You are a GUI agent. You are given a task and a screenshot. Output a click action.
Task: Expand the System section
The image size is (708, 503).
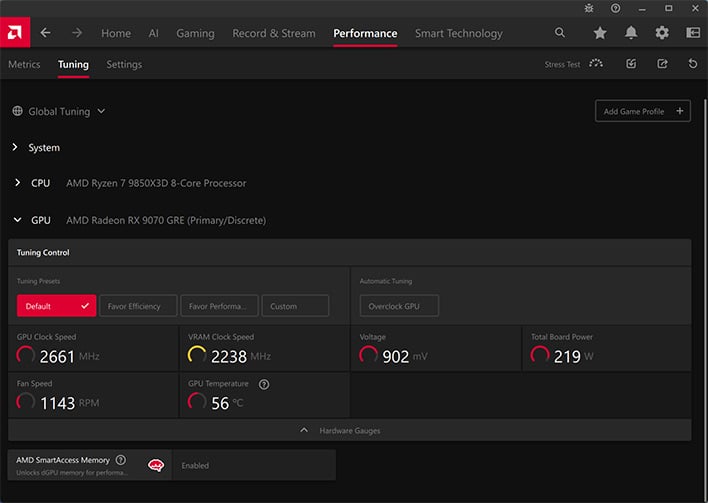(x=15, y=147)
